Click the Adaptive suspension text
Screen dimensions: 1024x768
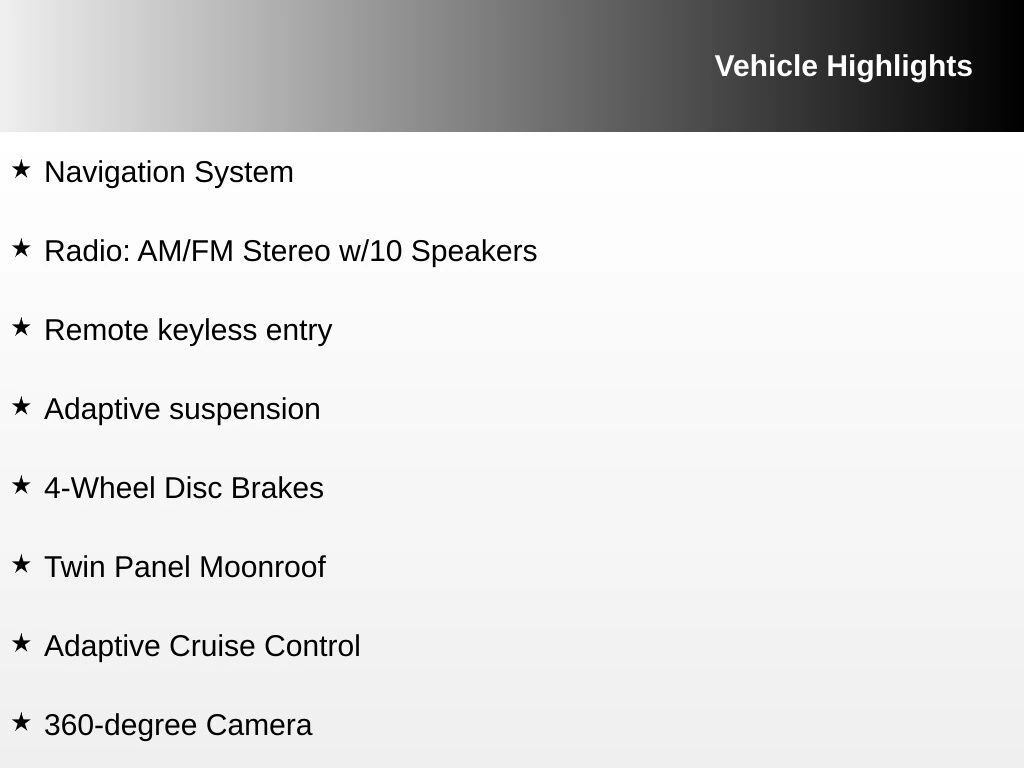(x=182, y=409)
